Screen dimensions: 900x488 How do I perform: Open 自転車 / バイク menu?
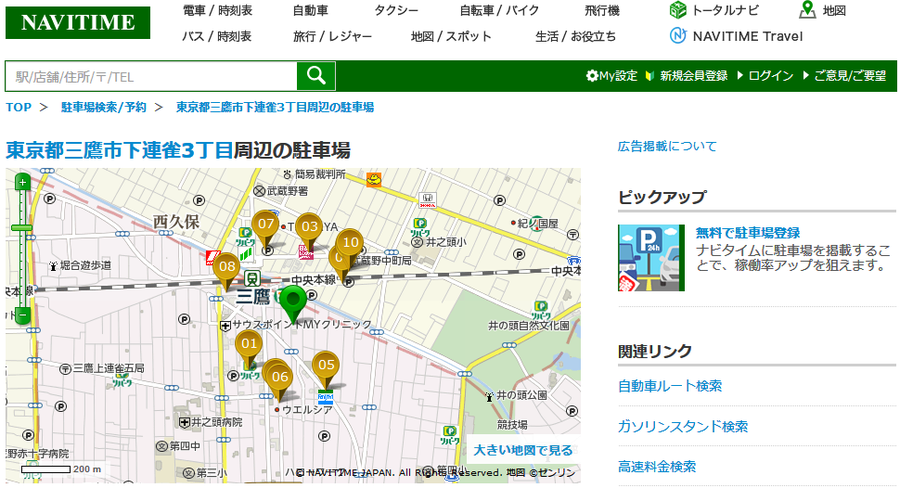[x=499, y=10]
